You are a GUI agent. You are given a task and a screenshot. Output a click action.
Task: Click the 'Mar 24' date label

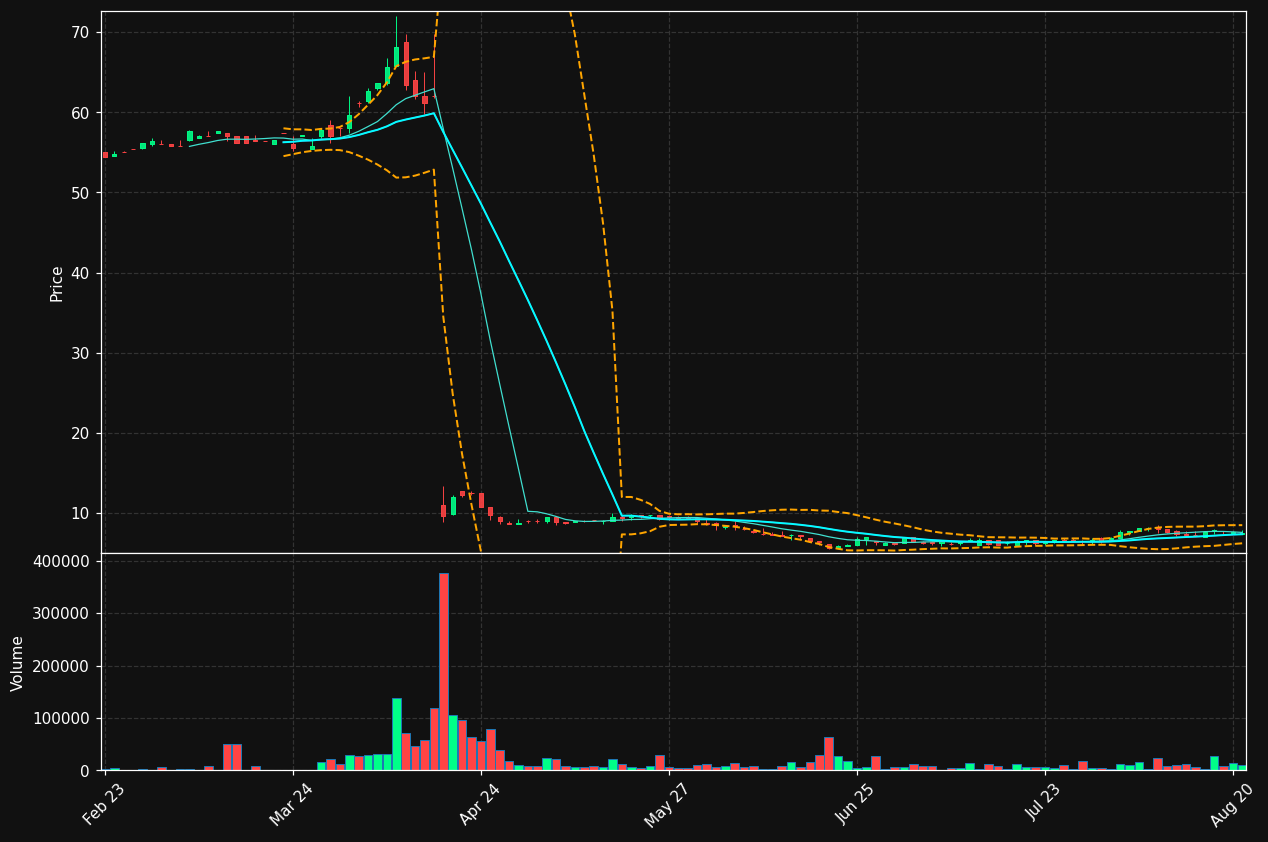coord(292,804)
